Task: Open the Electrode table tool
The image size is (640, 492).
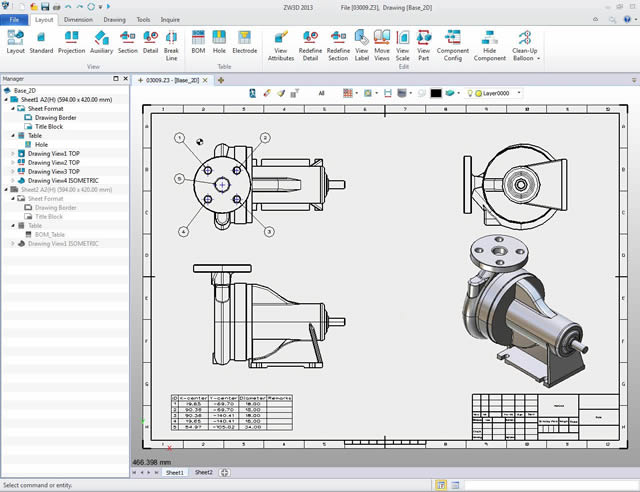Action: (x=244, y=39)
